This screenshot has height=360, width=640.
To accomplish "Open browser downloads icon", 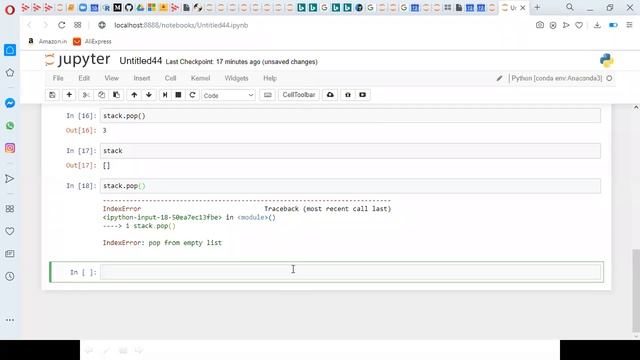I will [x=597, y=25].
